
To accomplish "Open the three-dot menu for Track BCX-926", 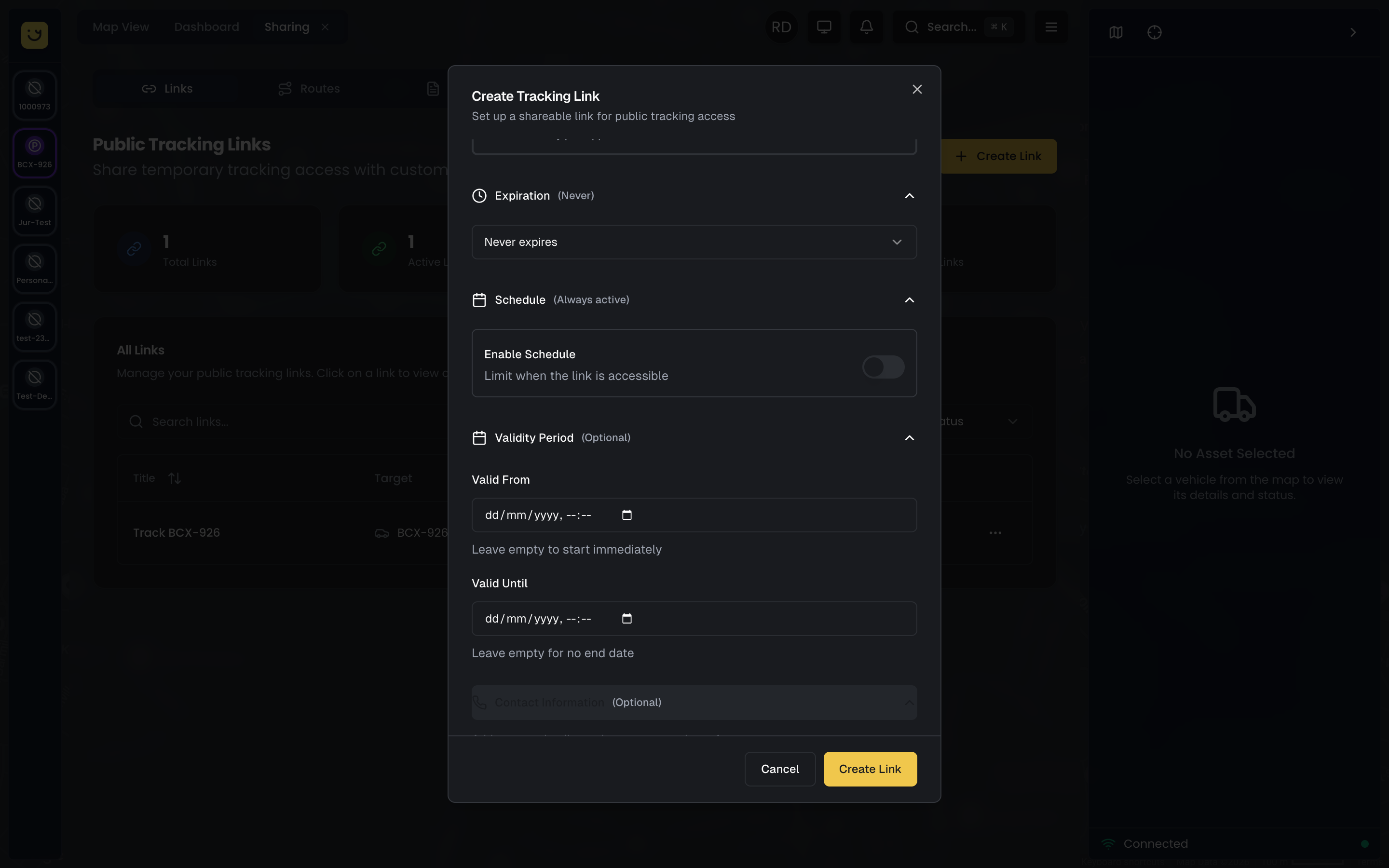I will coord(995,533).
